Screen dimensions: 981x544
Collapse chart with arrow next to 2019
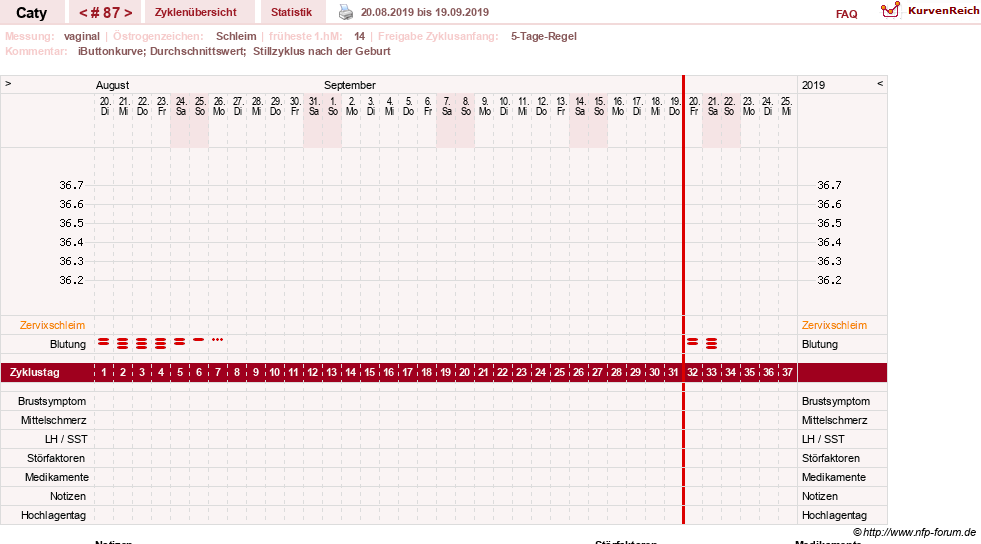tap(880, 84)
